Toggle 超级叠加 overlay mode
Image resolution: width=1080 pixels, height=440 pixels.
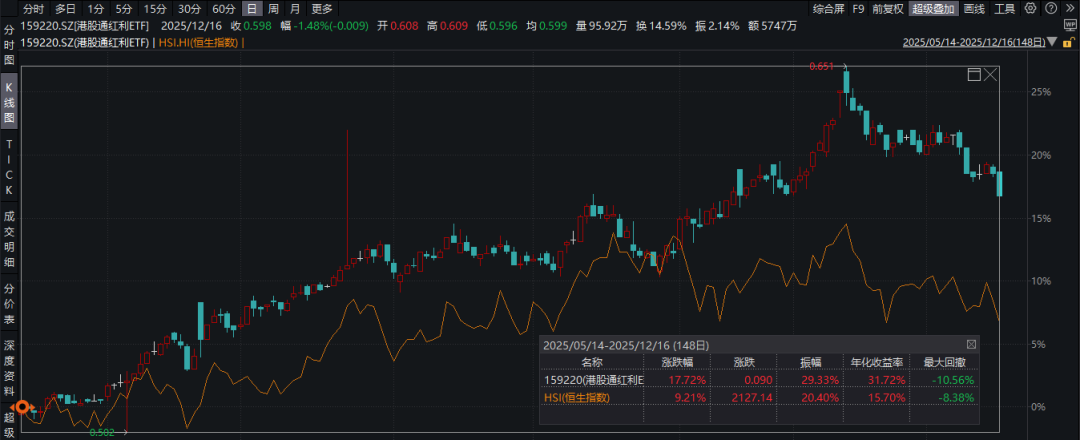coord(933,8)
